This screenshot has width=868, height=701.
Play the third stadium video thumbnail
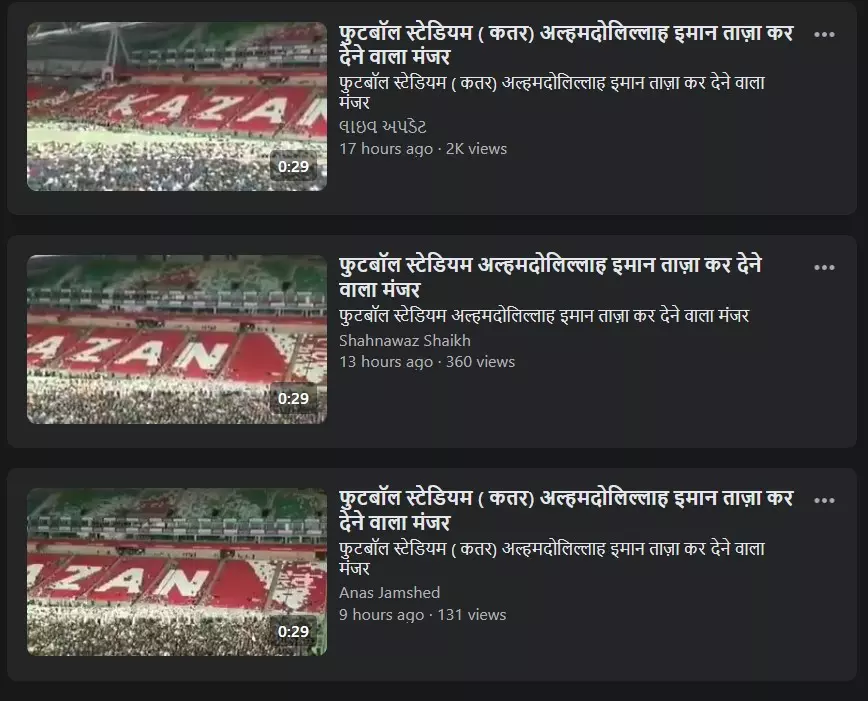click(x=177, y=572)
